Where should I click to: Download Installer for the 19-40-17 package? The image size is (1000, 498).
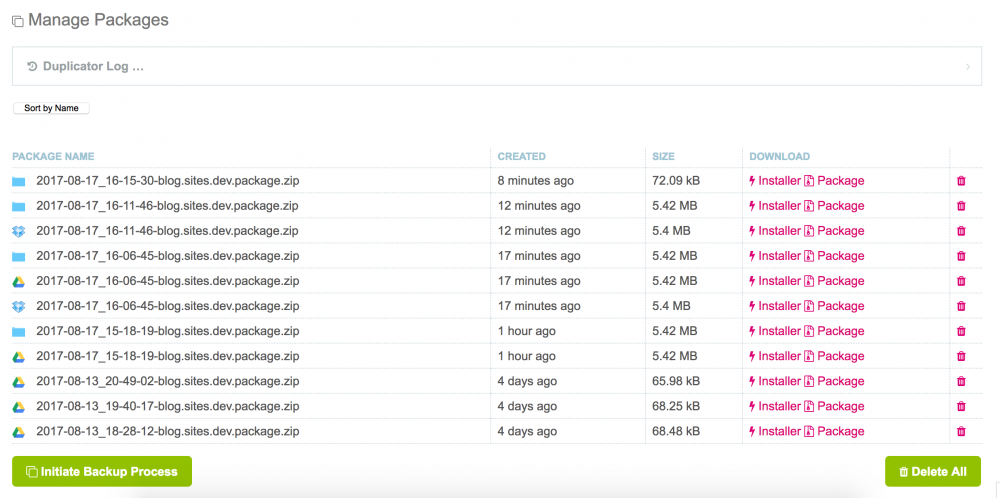[x=774, y=406]
